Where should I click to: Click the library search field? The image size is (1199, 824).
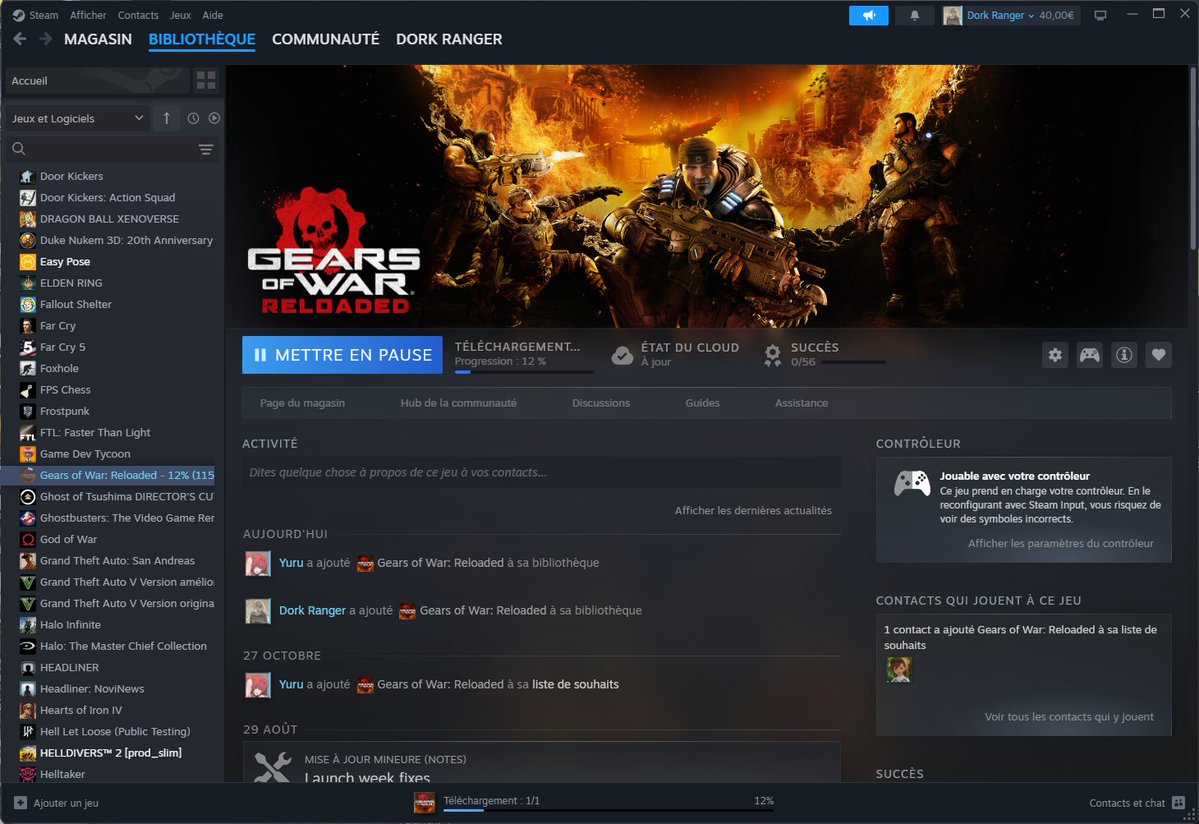pyautogui.click(x=112, y=149)
